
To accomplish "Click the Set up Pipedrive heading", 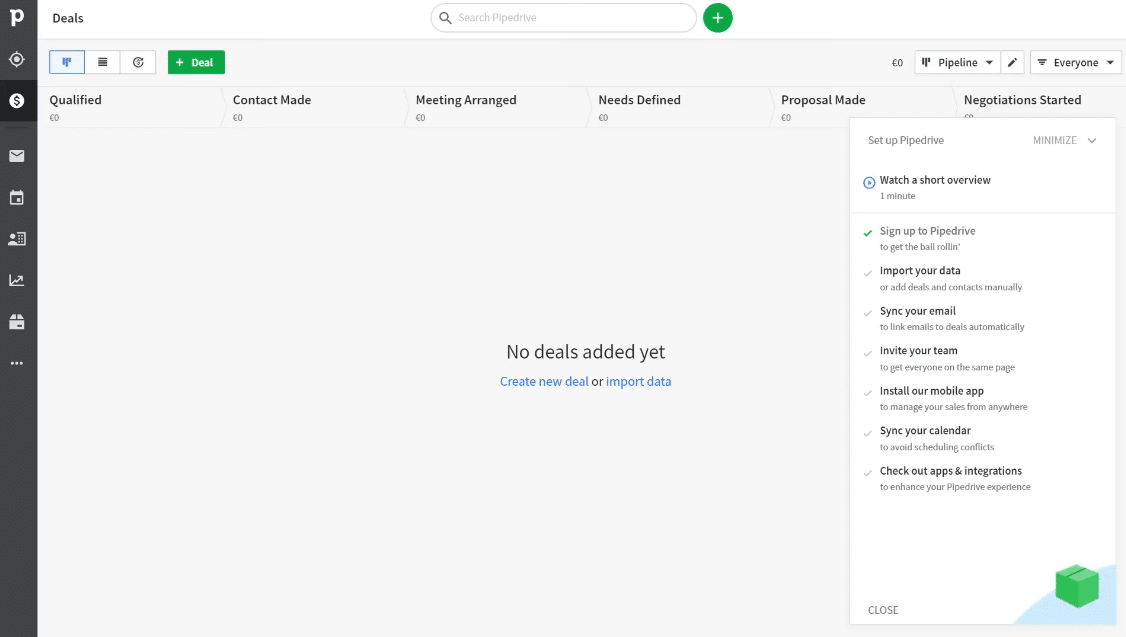I will [906, 141].
